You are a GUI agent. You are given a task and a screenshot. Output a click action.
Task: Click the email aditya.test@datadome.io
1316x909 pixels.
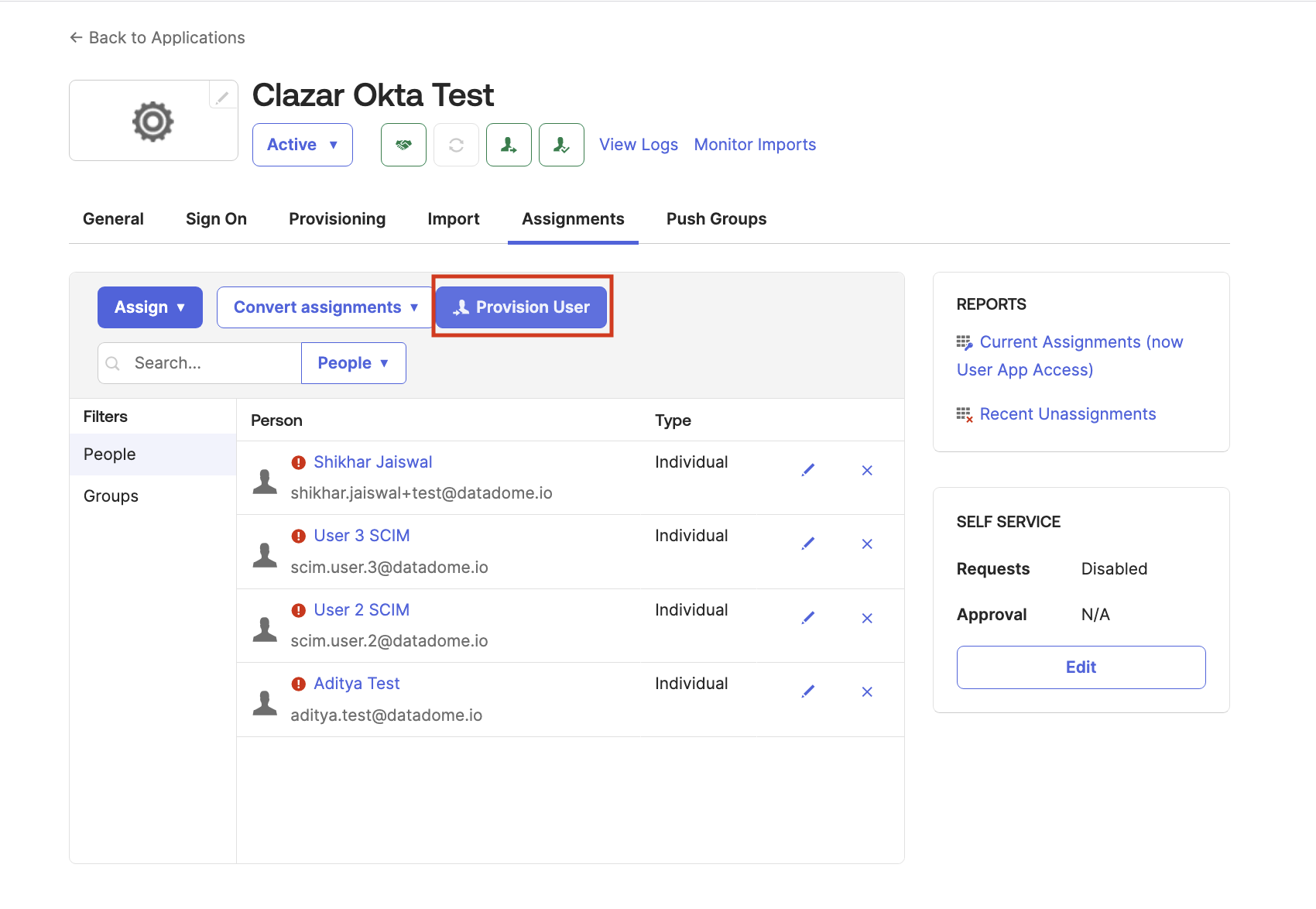[x=386, y=715]
